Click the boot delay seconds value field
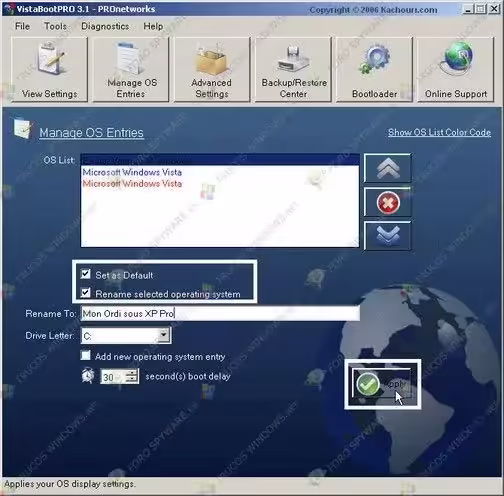Image resolution: width=504 pixels, height=496 pixels. coord(113,377)
